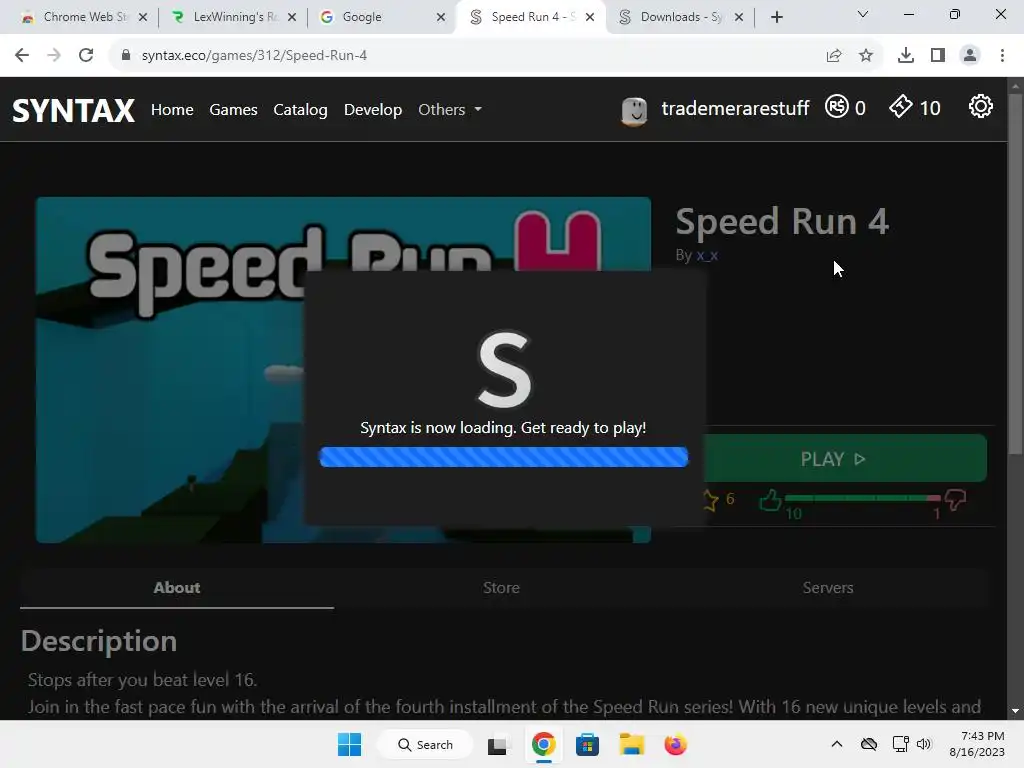Open Catalog in Syntax navbar
The image size is (1024, 768).
coord(300,110)
